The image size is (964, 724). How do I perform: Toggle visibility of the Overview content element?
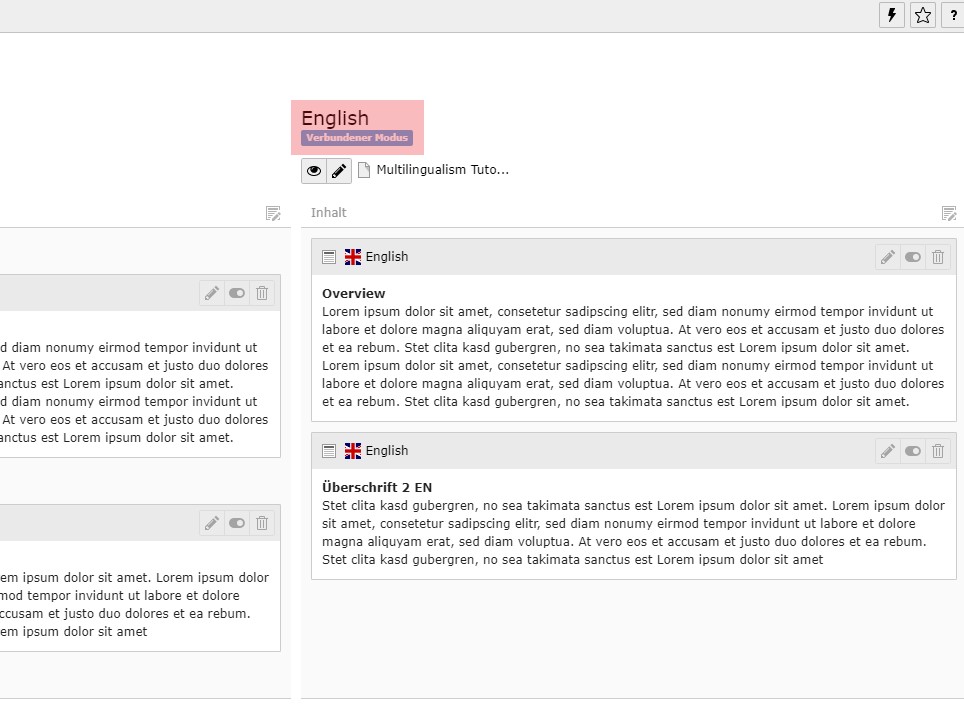tap(913, 257)
